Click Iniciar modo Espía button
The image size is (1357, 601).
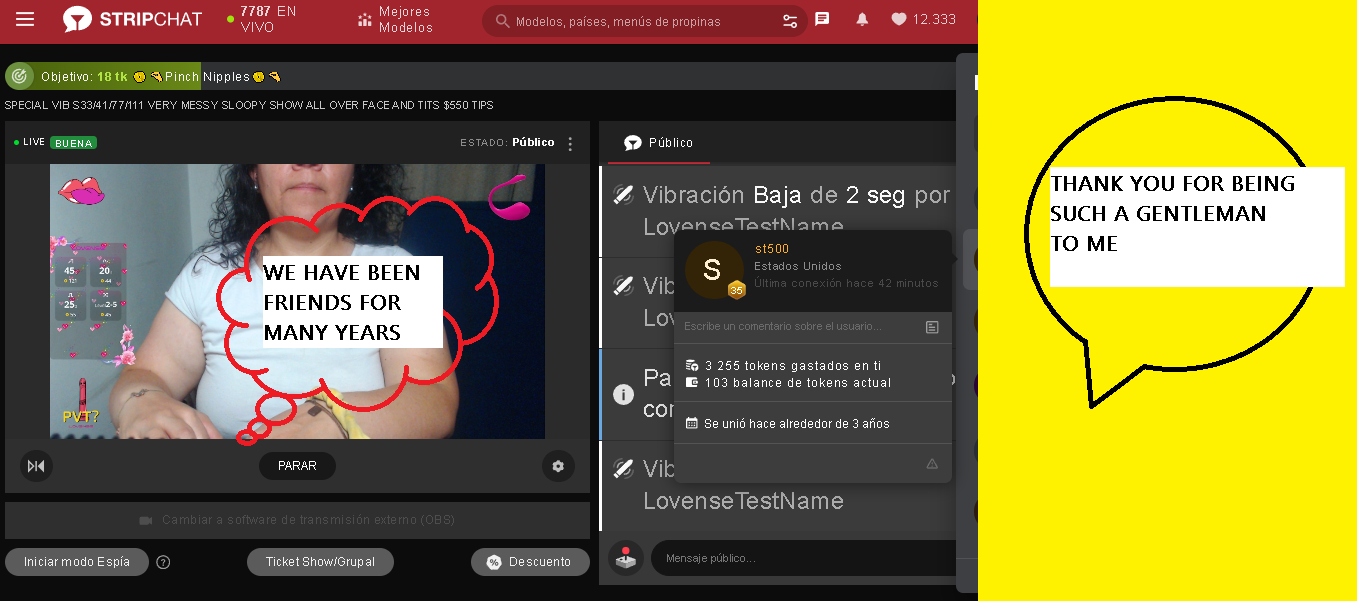tap(76, 562)
